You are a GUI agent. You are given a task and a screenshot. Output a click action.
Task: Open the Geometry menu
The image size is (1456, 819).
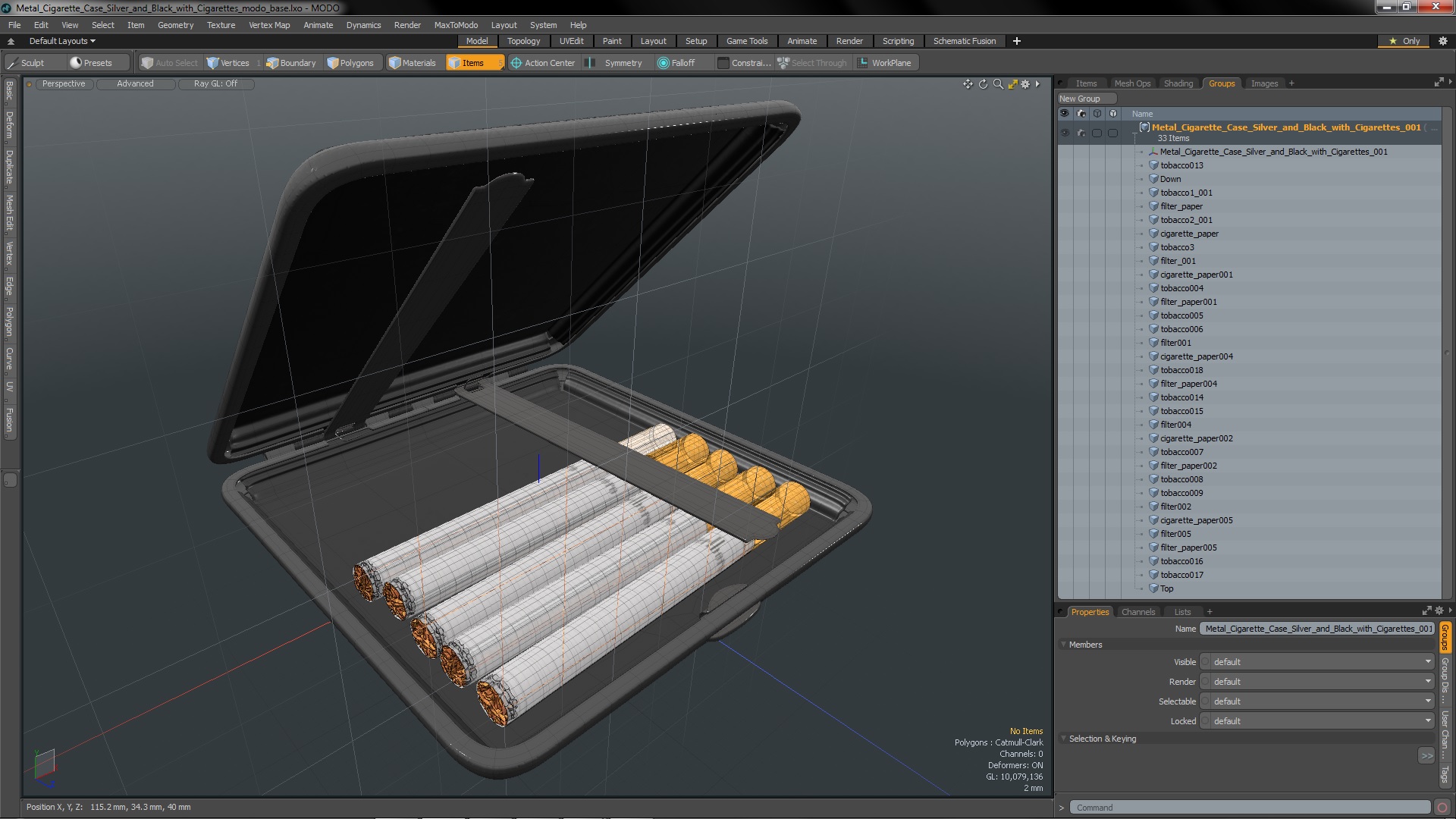click(x=175, y=25)
